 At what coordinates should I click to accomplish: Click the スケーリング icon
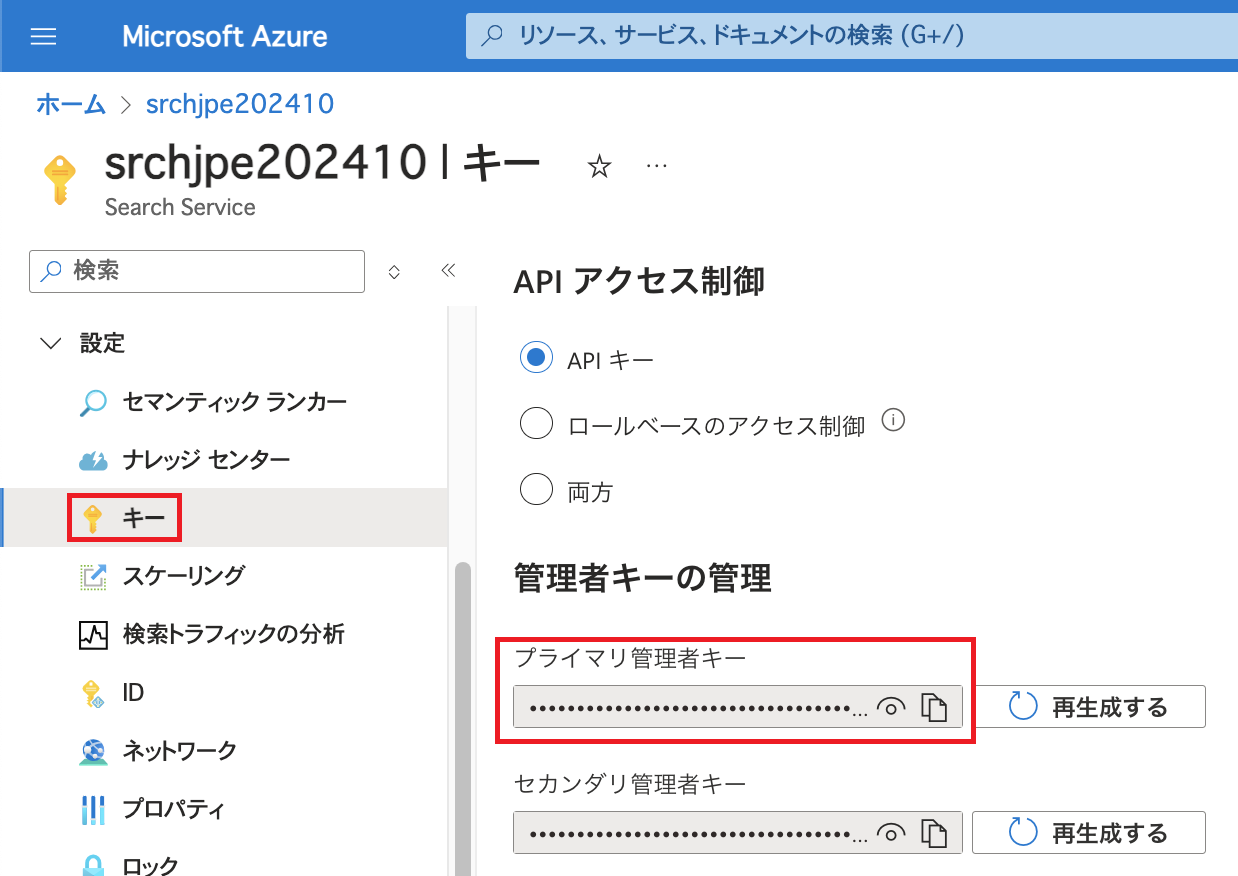[x=93, y=577]
